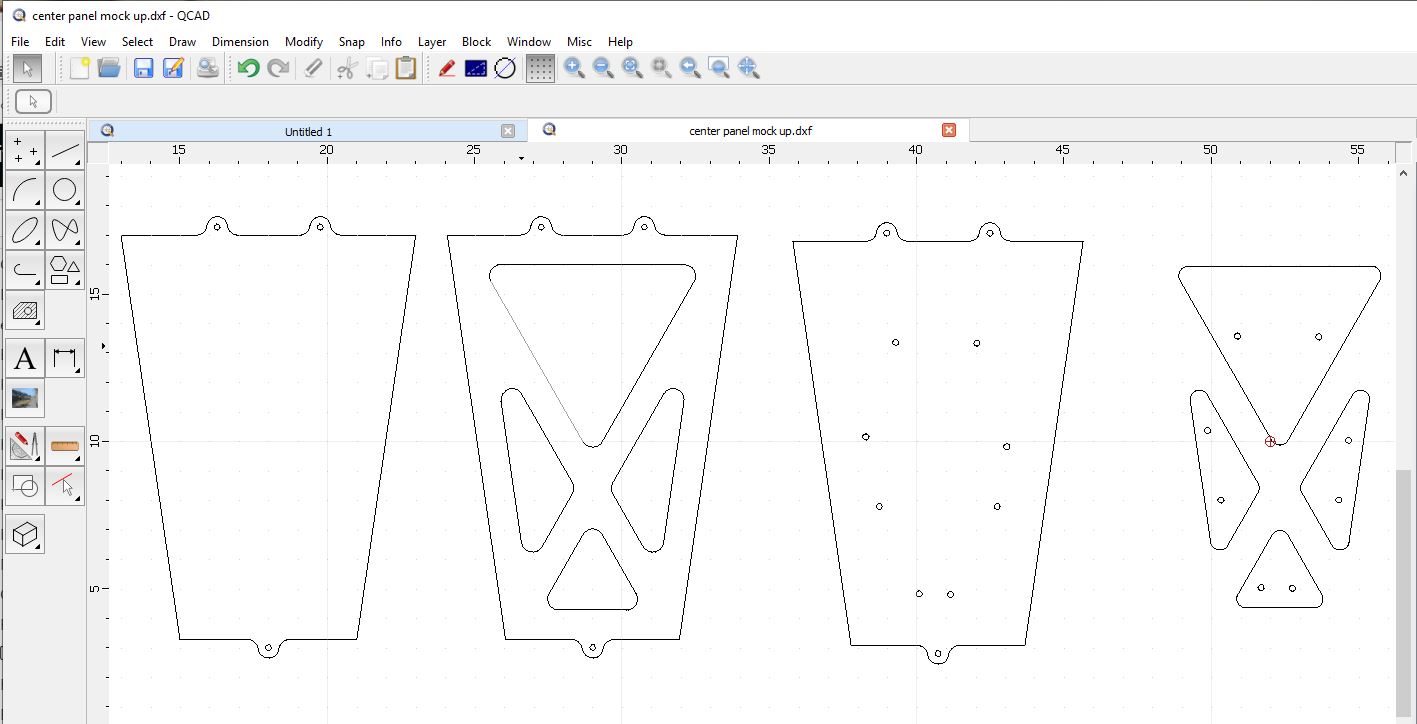Open the measuring ruler tool

coord(65,445)
